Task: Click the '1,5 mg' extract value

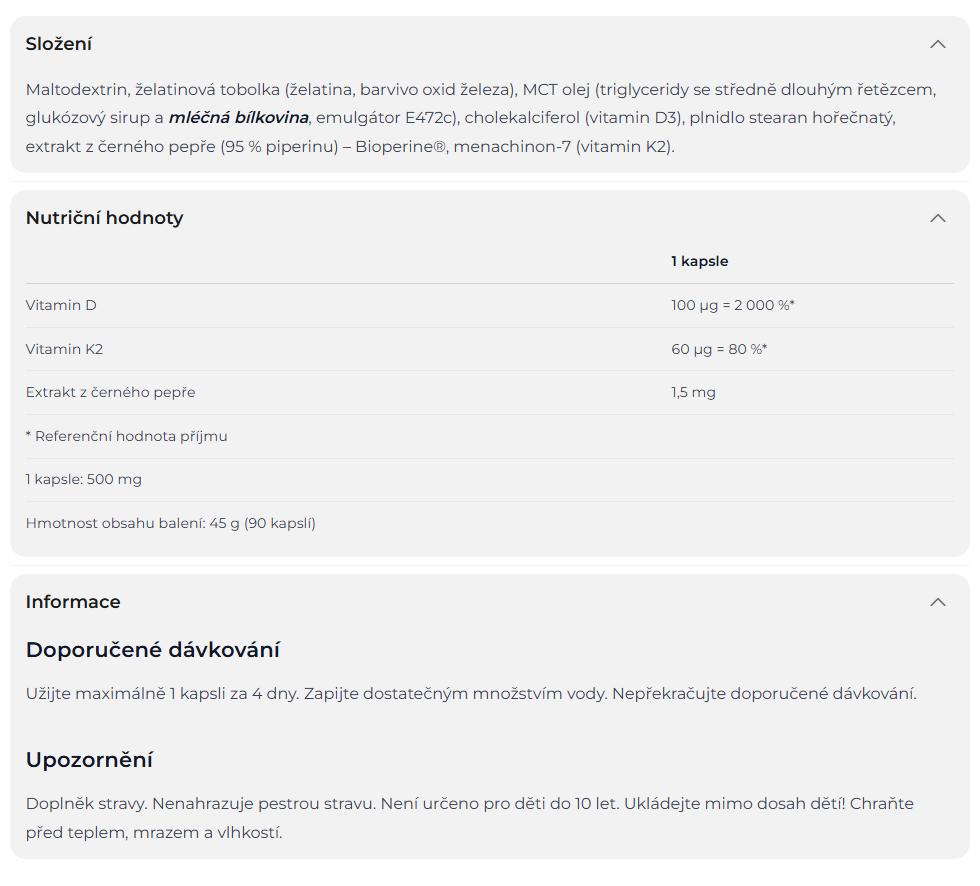Action: click(x=693, y=392)
